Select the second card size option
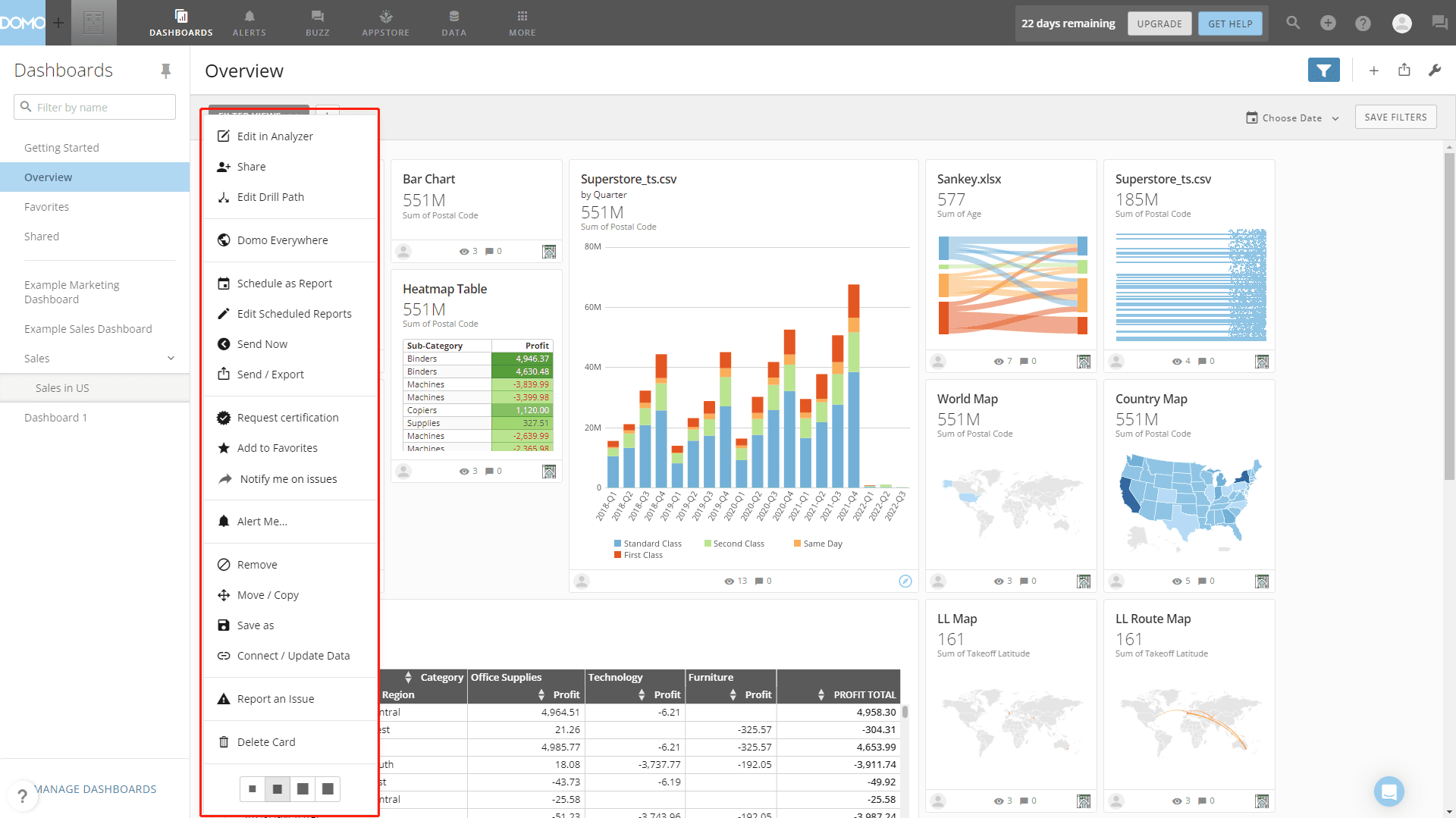This screenshot has width=1456, height=818. click(278, 788)
